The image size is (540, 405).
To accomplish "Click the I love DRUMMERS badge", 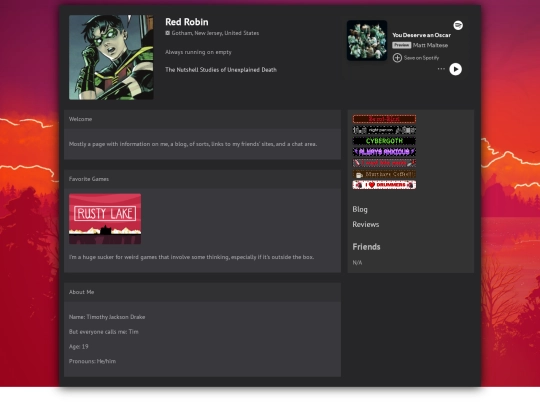I will tap(384, 185).
